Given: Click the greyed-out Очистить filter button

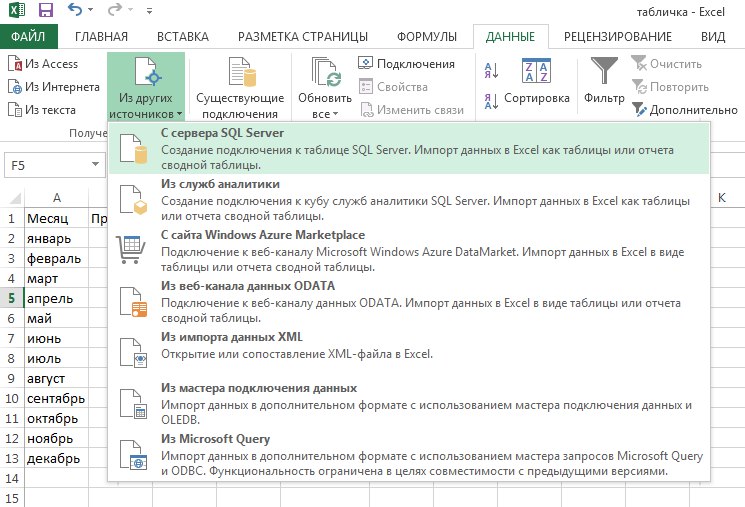Looking at the screenshot, I should point(667,64).
